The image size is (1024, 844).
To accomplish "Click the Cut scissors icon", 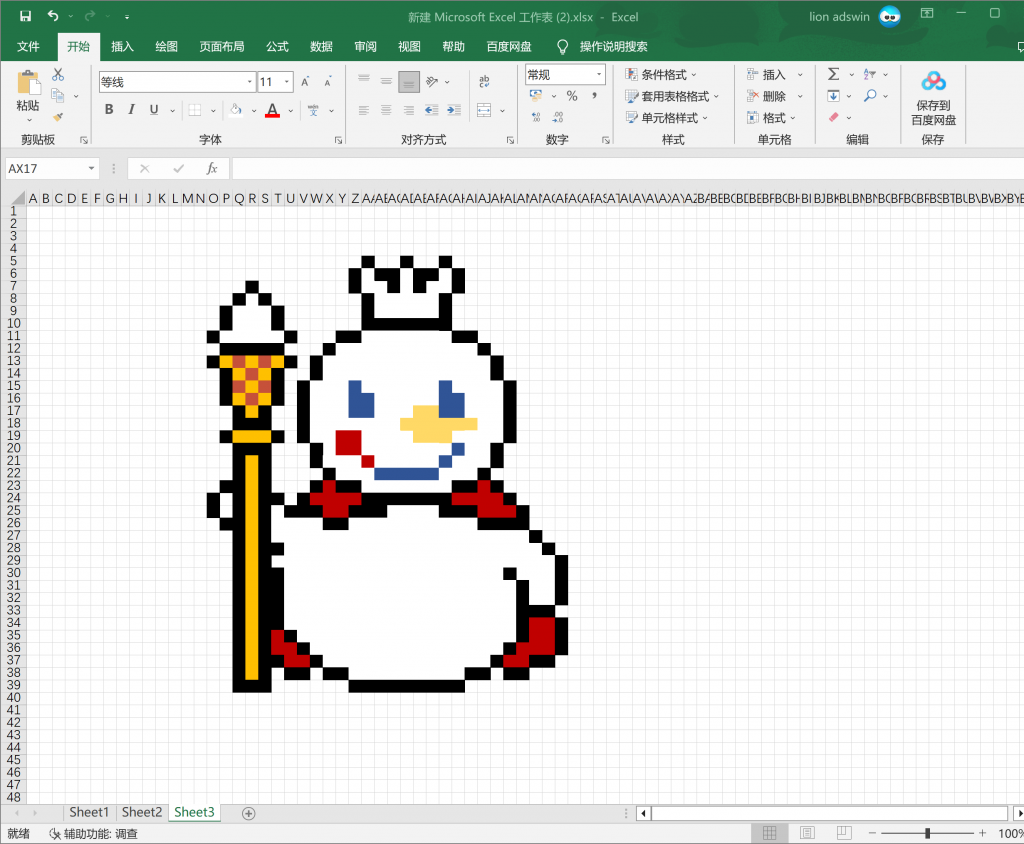I will coord(58,74).
